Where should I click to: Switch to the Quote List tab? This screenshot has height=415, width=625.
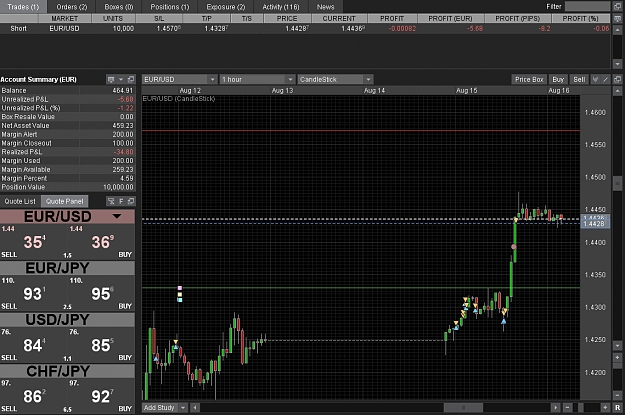pyautogui.click(x=20, y=201)
